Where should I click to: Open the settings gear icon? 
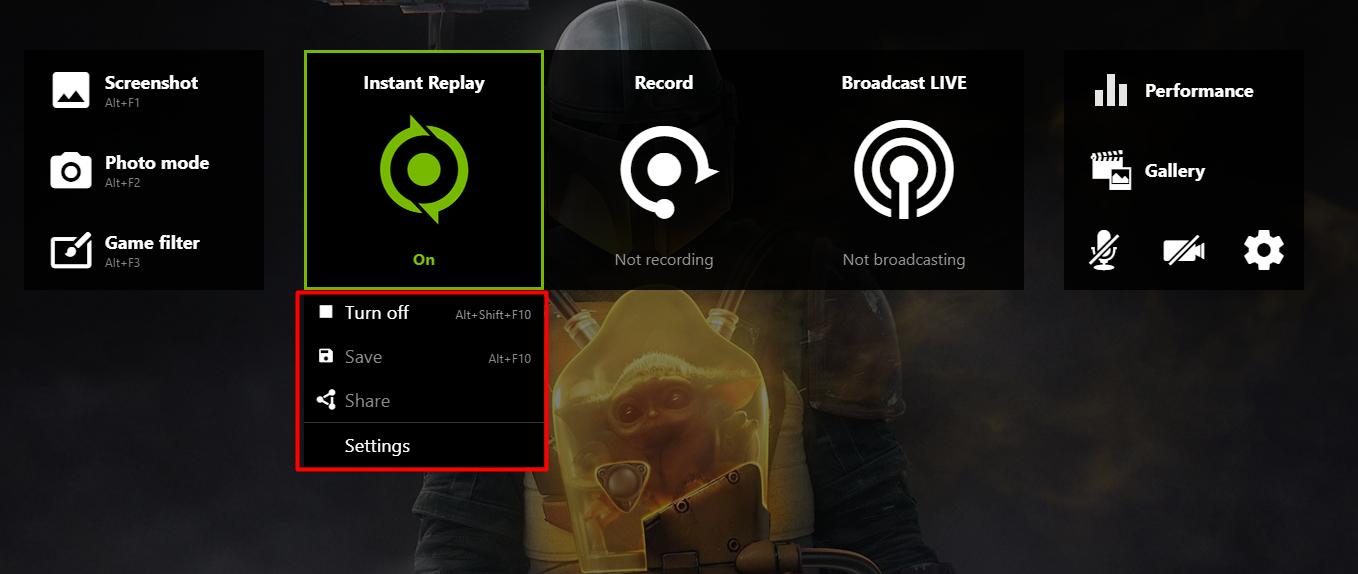pyautogui.click(x=1264, y=250)
